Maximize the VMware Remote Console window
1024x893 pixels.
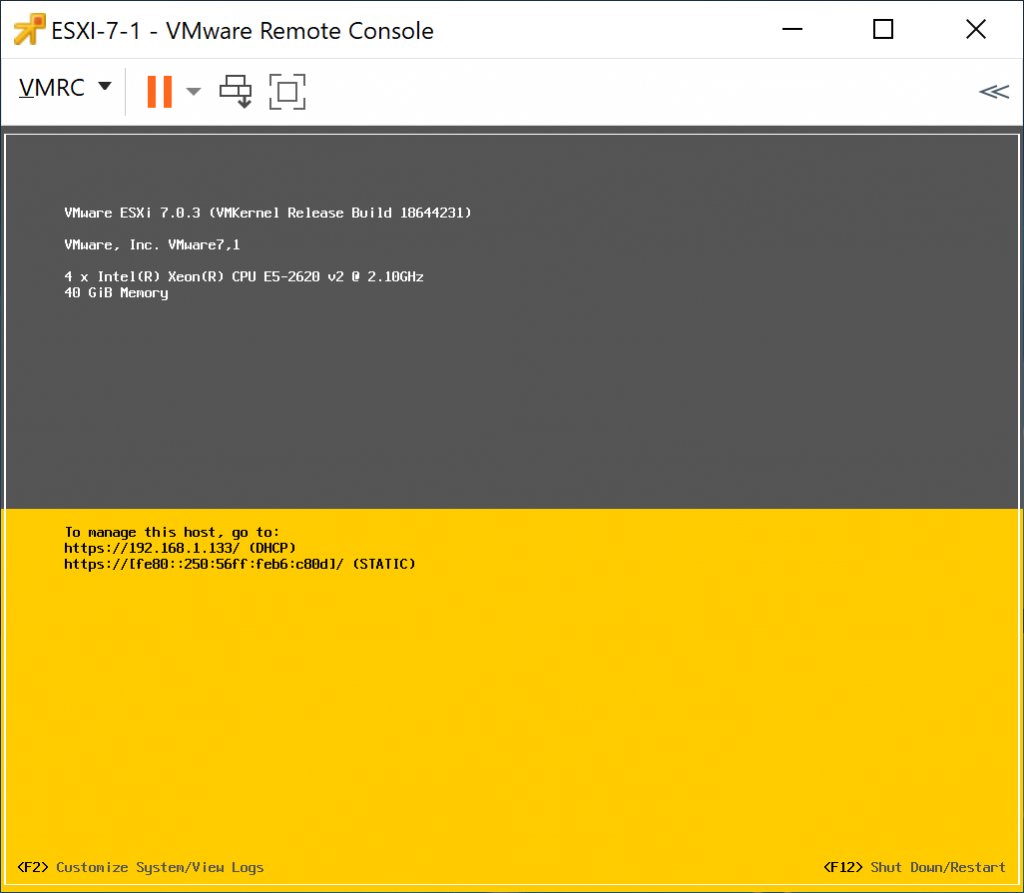[883, 29]
